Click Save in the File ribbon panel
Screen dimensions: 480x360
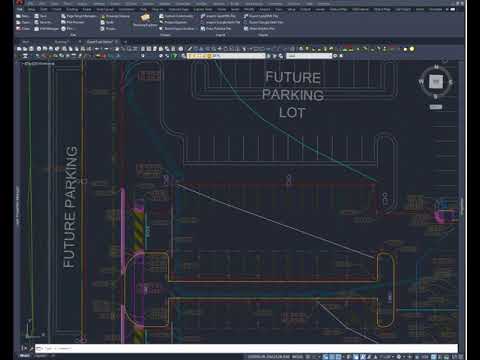[x=41, y=16]
